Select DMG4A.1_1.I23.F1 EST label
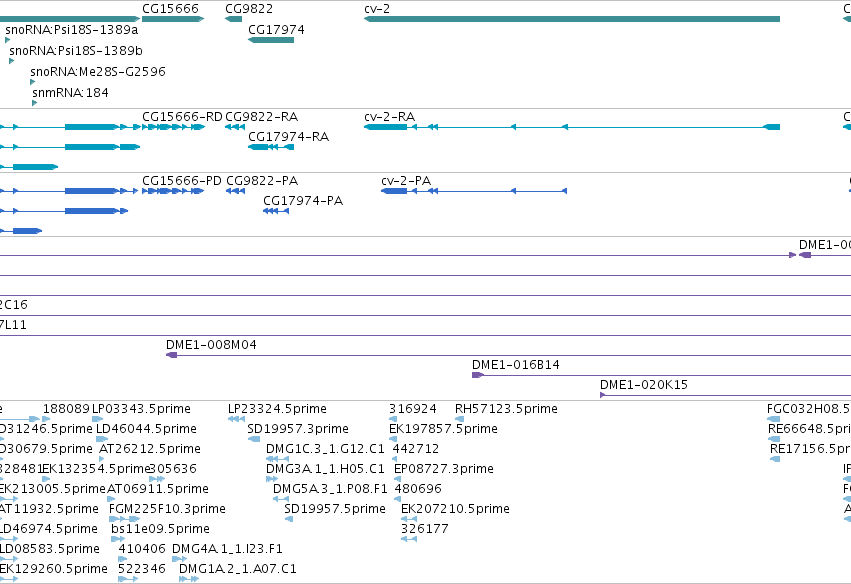The width and height of the screenshot is (851, 584). (227, 549)
